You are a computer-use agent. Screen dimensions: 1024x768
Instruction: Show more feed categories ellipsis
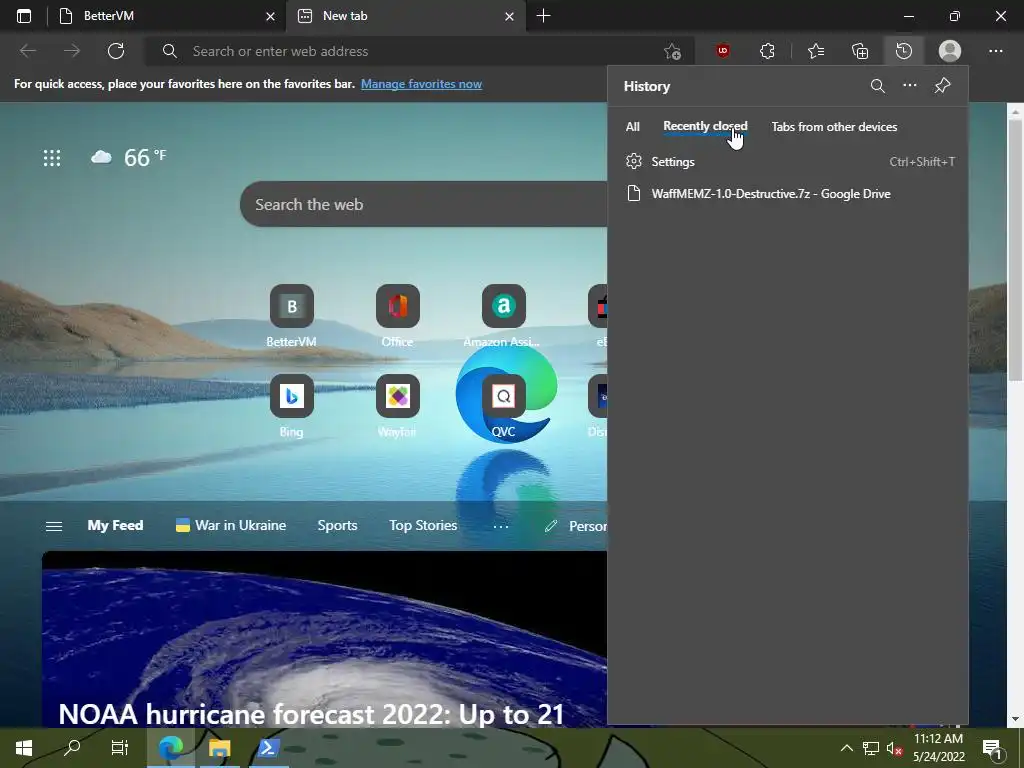500,526
